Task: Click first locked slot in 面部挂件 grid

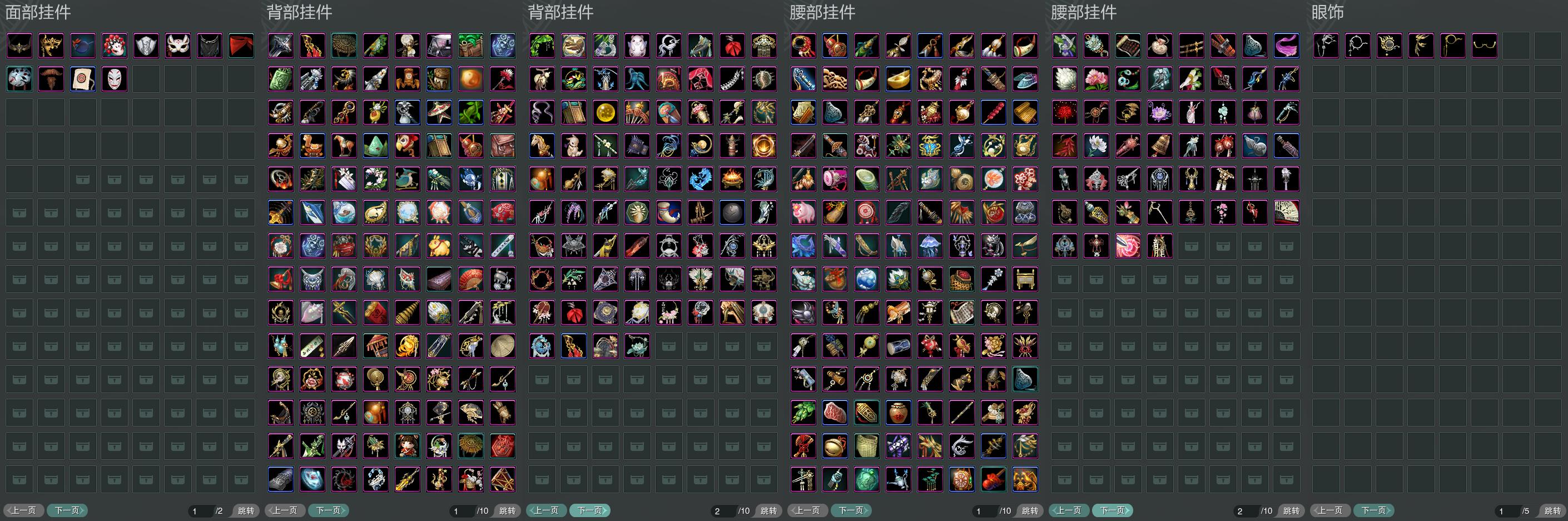Action: point(83,180)
